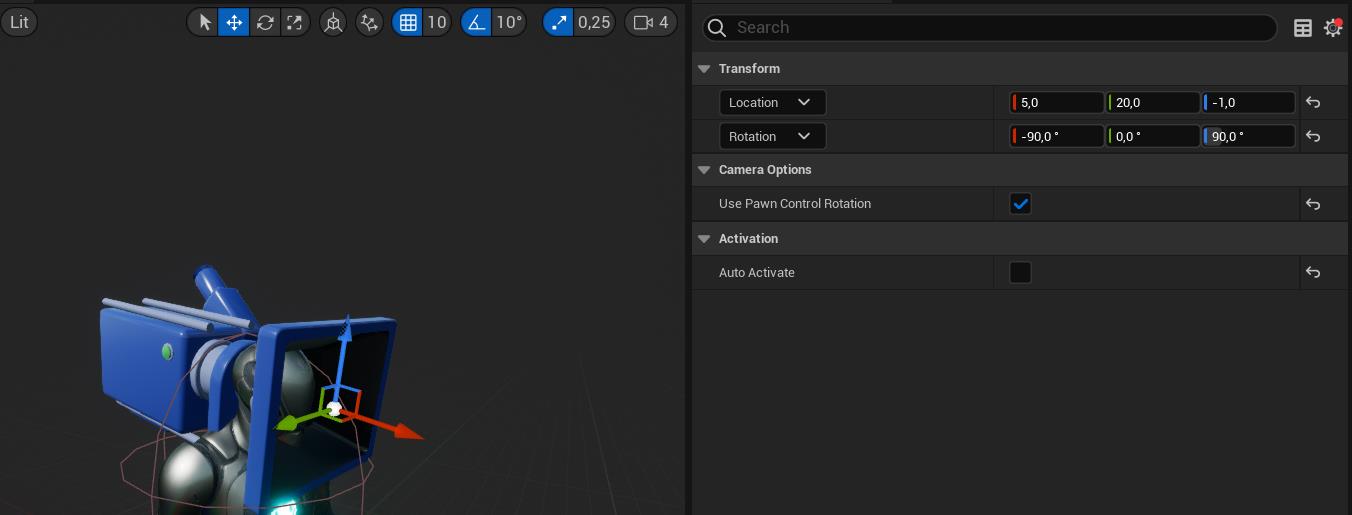Click the red X-axis gizmo arrow
The width and height of the screenshot is (1352, 515).
(404, 431)
